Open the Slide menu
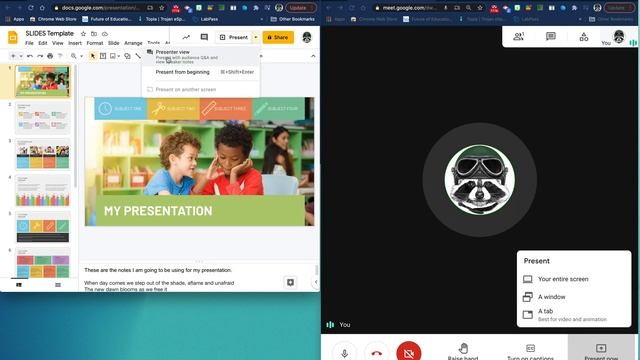 (113, 43)
